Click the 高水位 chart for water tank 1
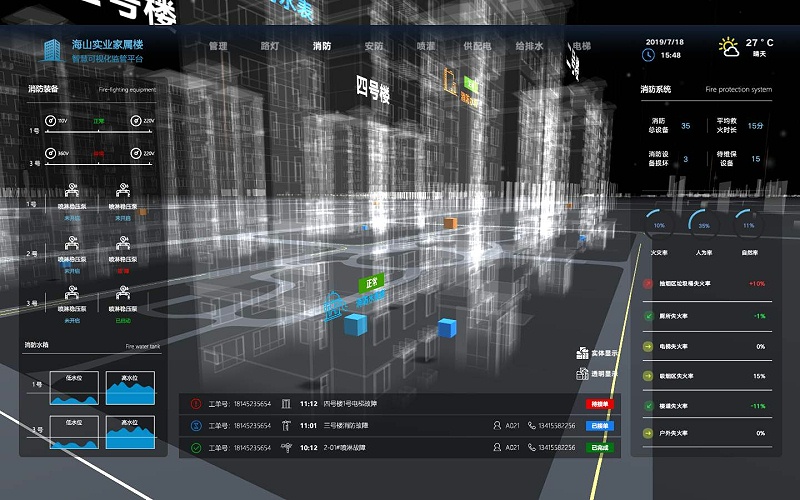The height and width of the screenshot is (500, 800). click(129, 390)
